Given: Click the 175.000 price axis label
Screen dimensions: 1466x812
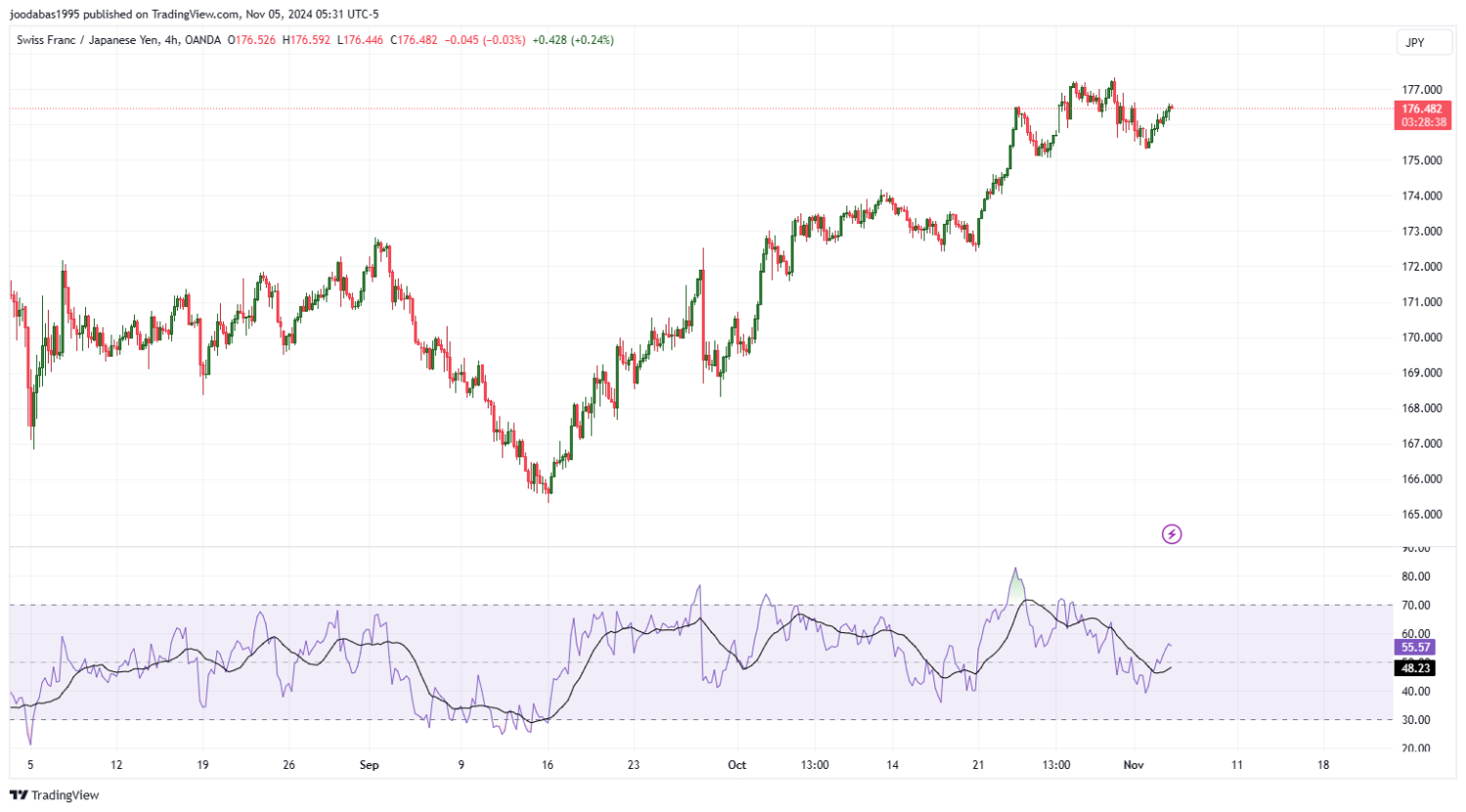Looking at the screenshot, I should (1422, 160).
